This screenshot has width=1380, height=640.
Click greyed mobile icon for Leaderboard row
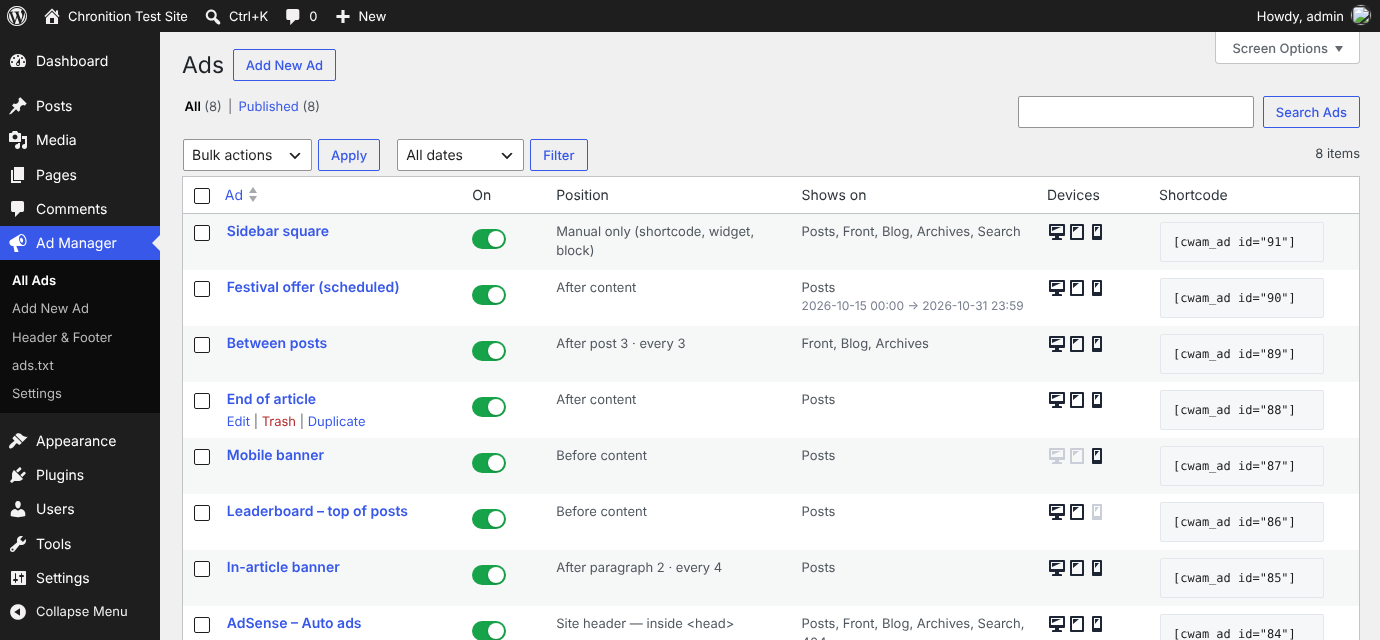click(x=1097, y=512)
